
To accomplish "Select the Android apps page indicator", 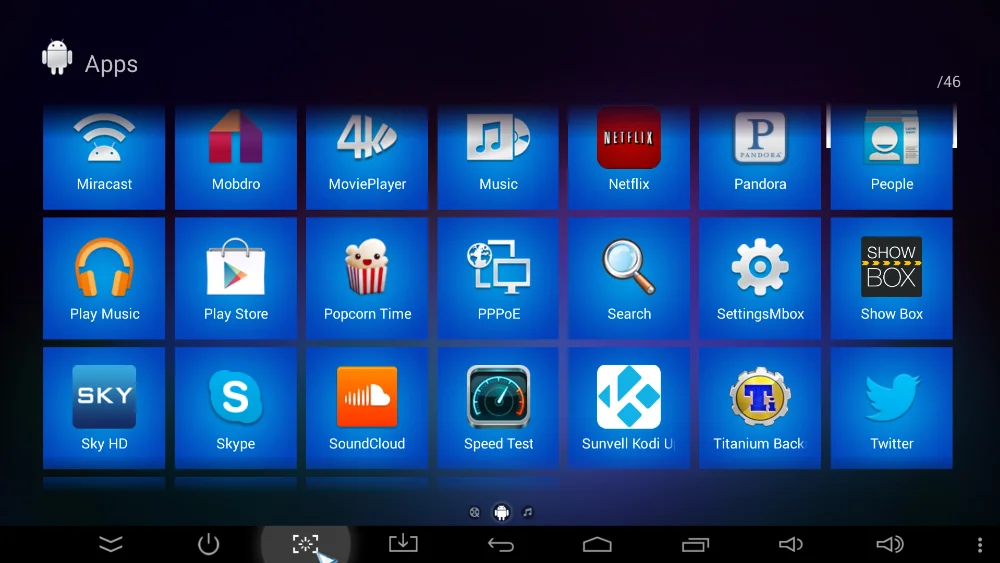I will click(x=501, y=512).
